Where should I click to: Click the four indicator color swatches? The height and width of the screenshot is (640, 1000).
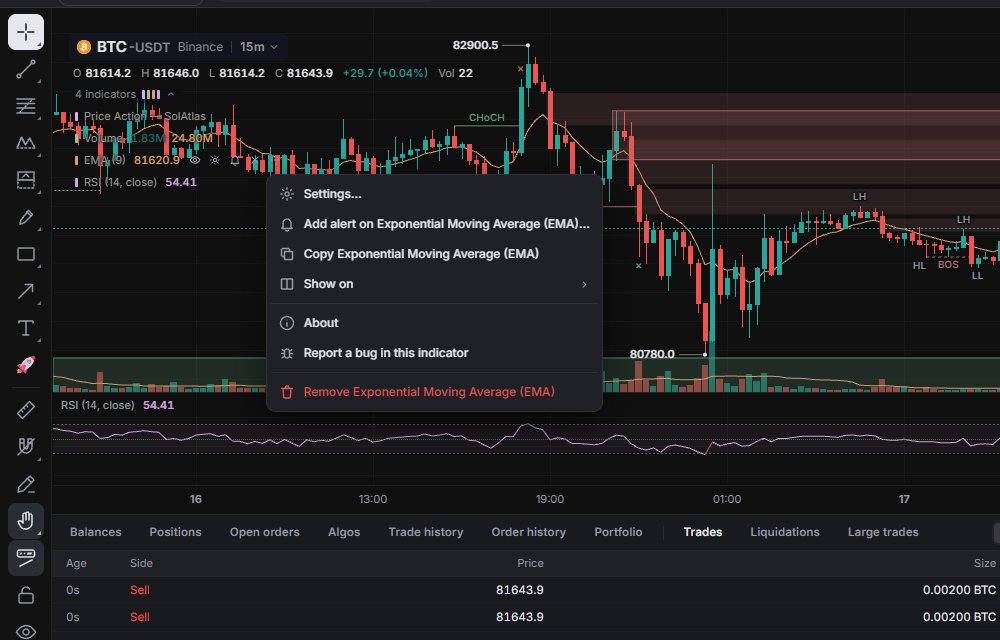click(x=151, y=94)
